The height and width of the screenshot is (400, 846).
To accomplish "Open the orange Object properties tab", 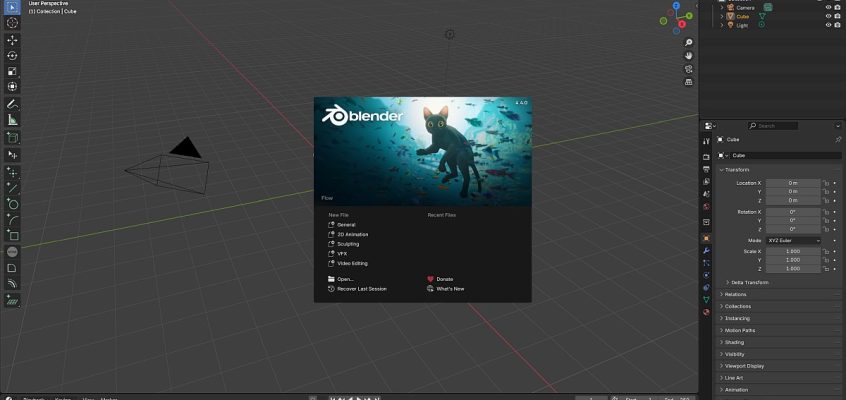I will pos(706,238).
